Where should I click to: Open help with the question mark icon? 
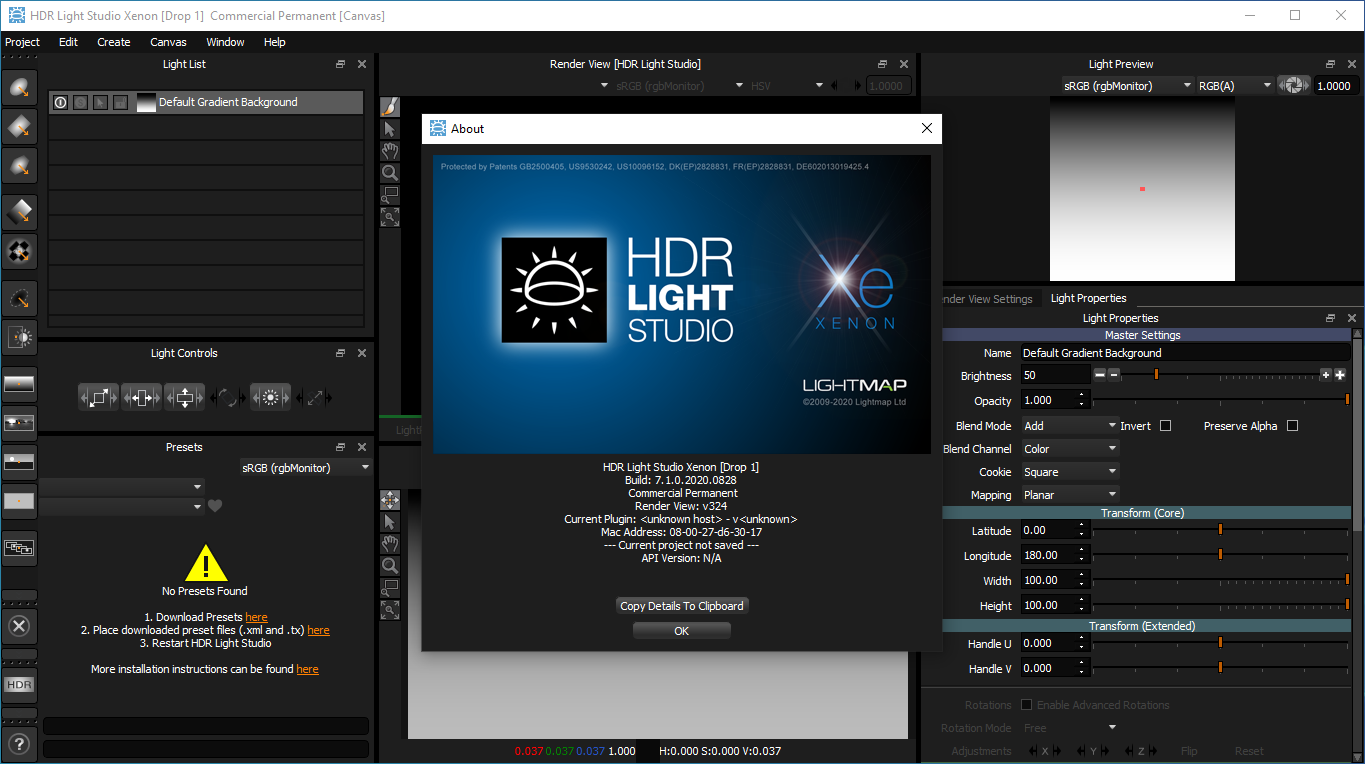20,745
